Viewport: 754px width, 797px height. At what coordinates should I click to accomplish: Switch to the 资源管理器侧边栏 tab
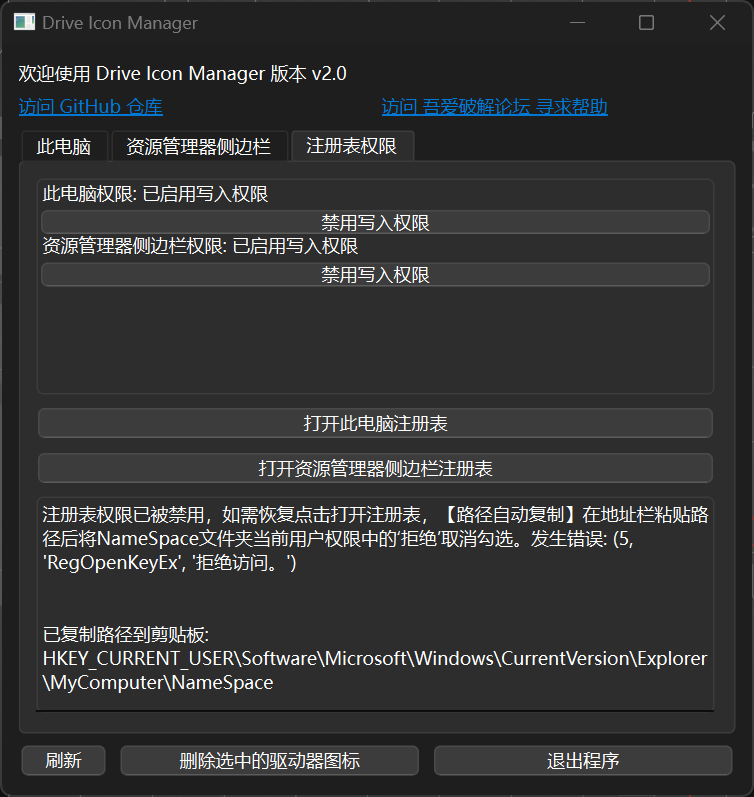point(199,146)
